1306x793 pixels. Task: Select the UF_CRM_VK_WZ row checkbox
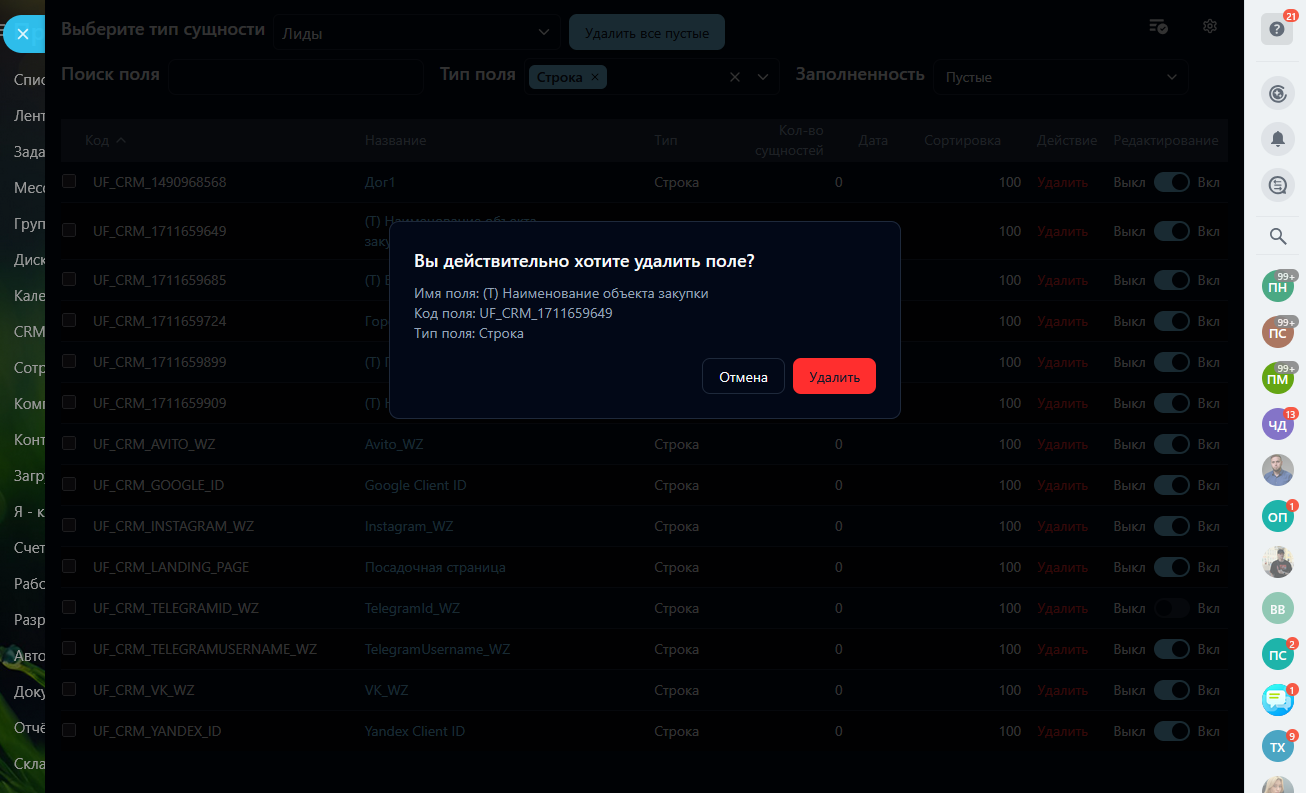(x=69, y=689)
